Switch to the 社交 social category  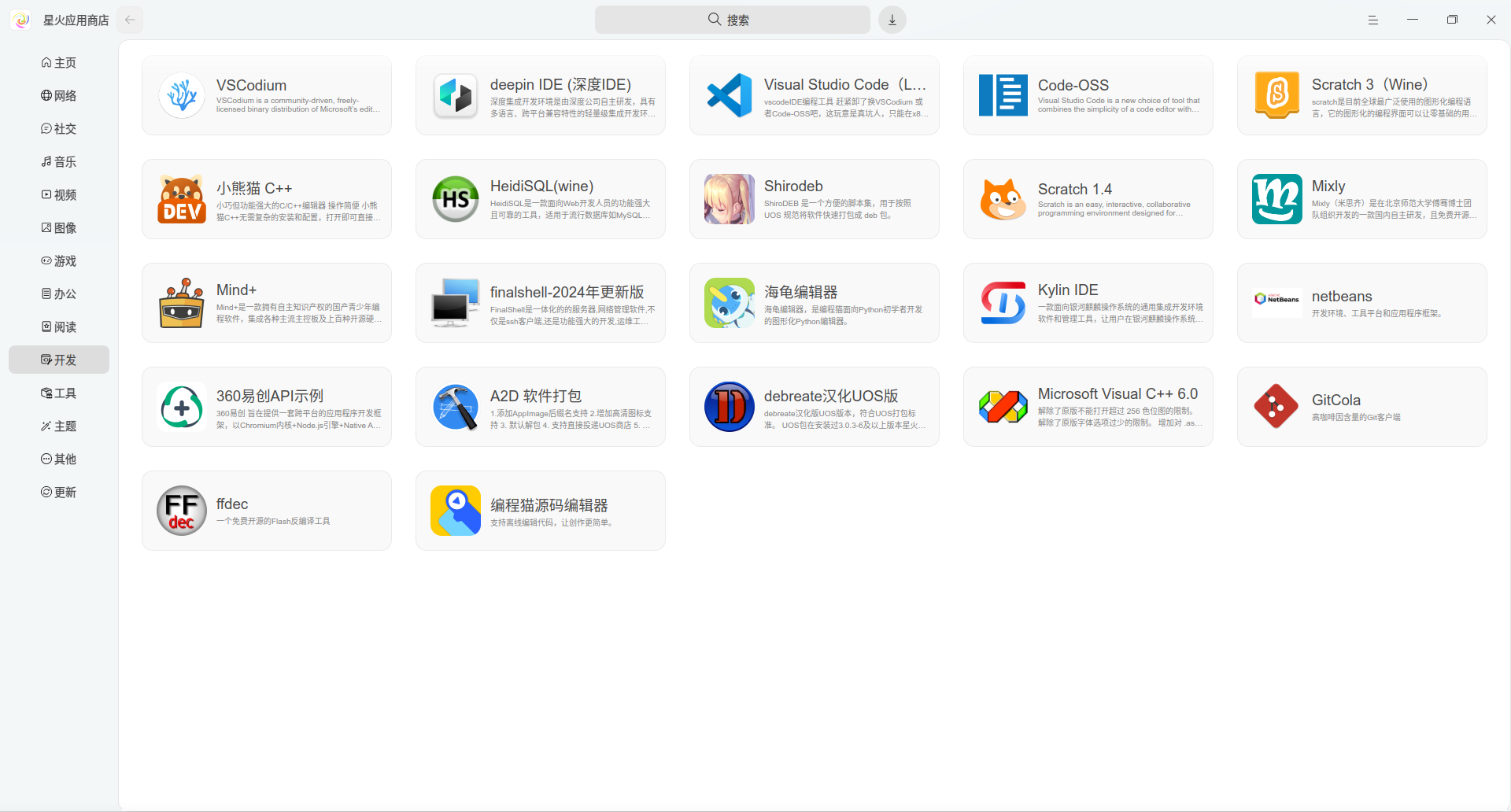click(x=59, y=128)
